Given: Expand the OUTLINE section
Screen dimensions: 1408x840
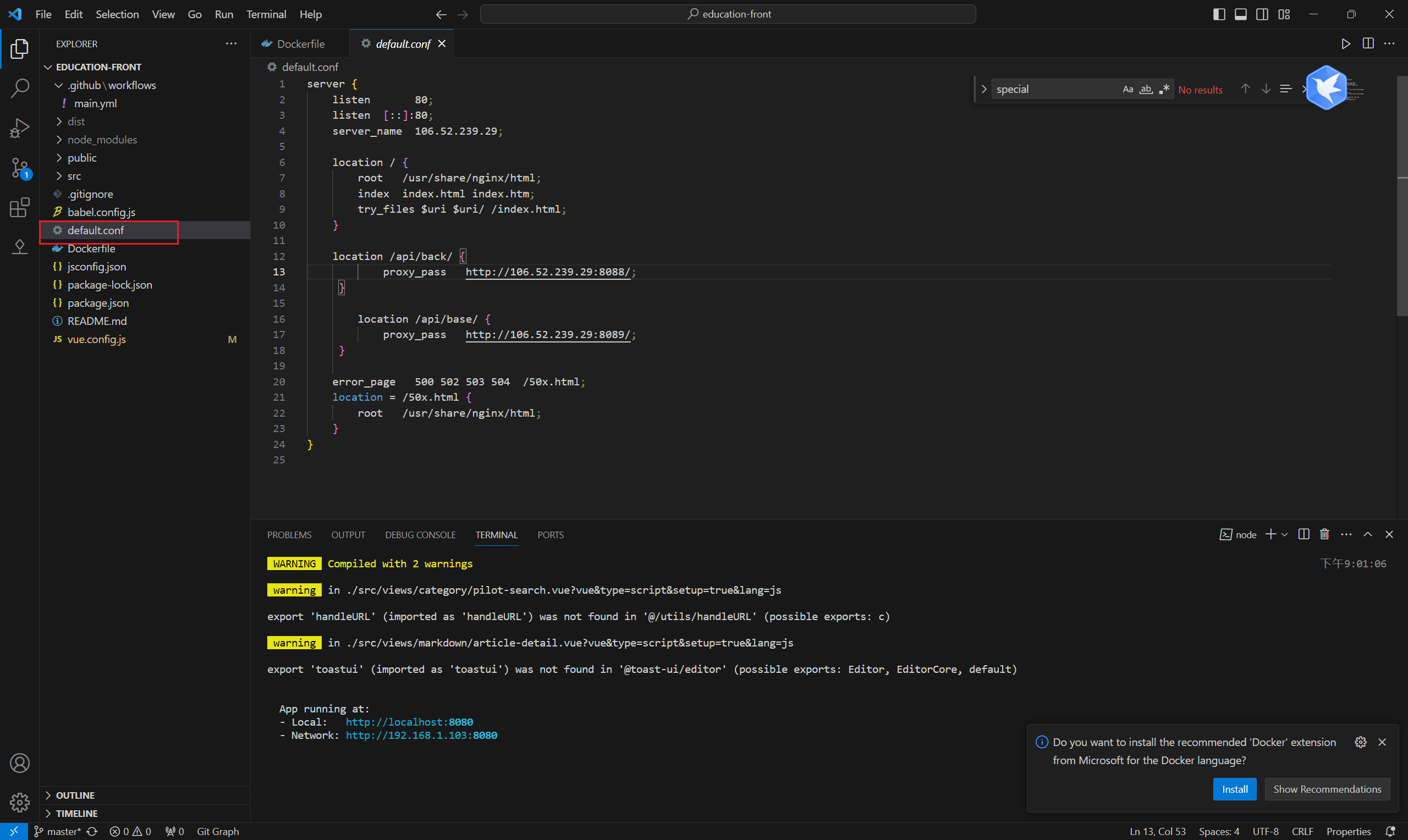Looking at the screenshot, I should pyautogui.click(x=75, y=795).
